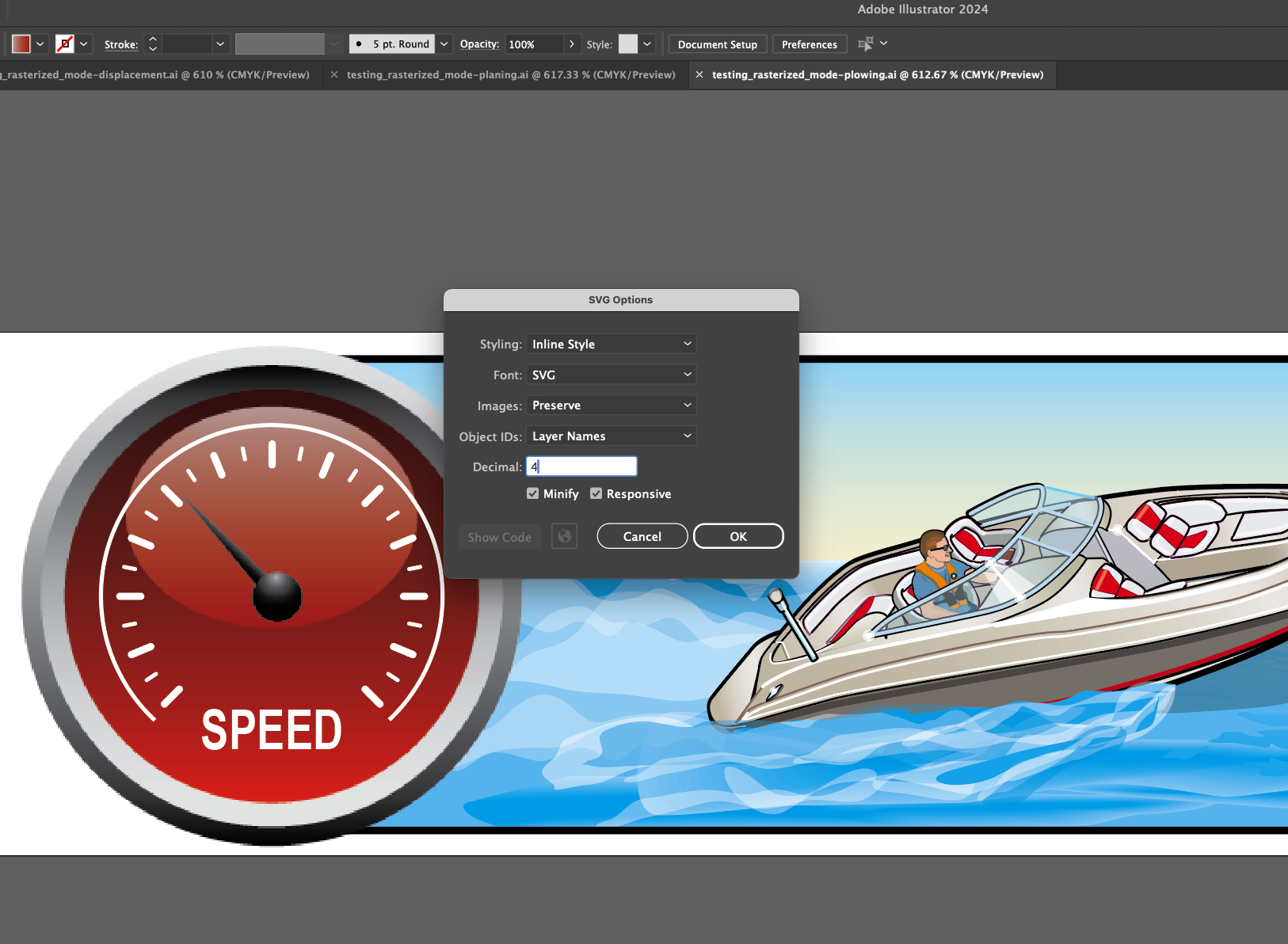1288x944 pixels.
Task: Open extra Opacity options with the arrow icon
Action: point(571,44)
